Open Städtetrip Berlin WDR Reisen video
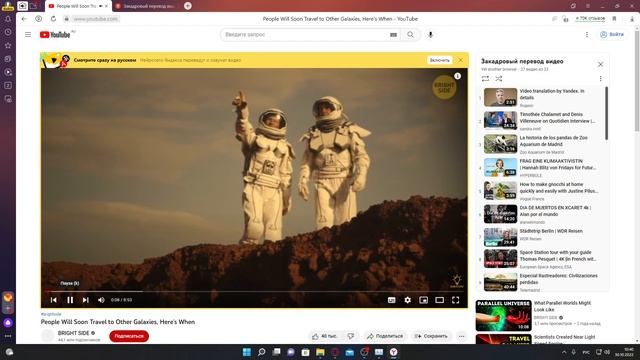Screen dimensions: 640x360 541,237
